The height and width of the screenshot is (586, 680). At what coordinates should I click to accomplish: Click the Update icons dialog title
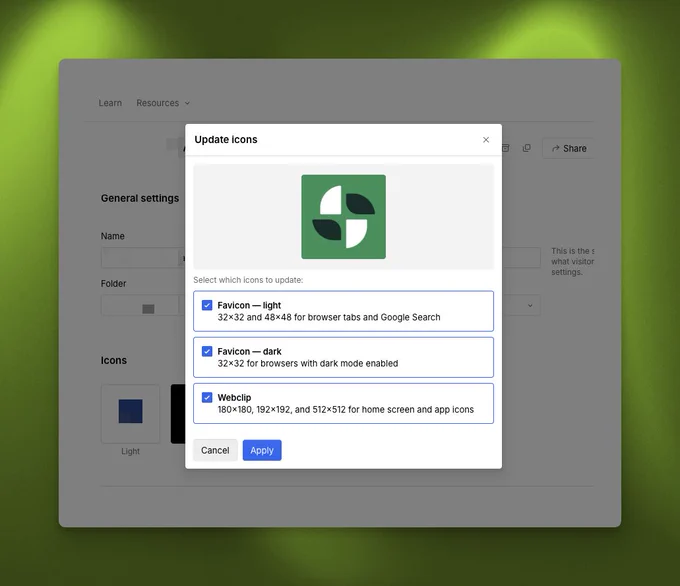226,140
